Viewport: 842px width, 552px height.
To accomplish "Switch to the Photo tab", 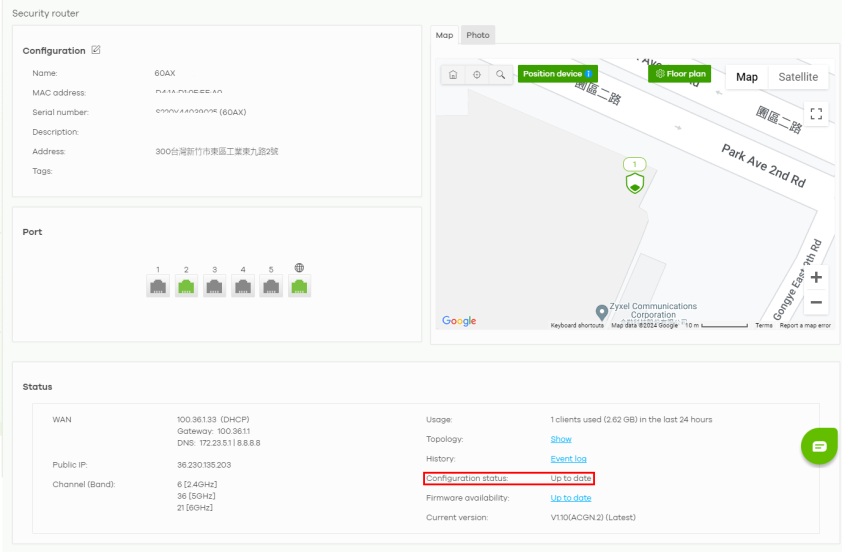I will click(x=478, y=35).
